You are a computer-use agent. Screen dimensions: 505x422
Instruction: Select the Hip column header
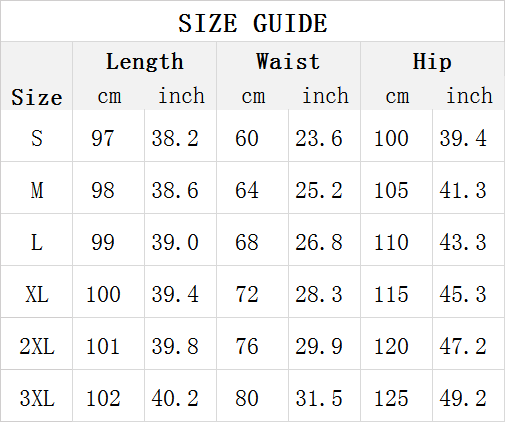432,62
